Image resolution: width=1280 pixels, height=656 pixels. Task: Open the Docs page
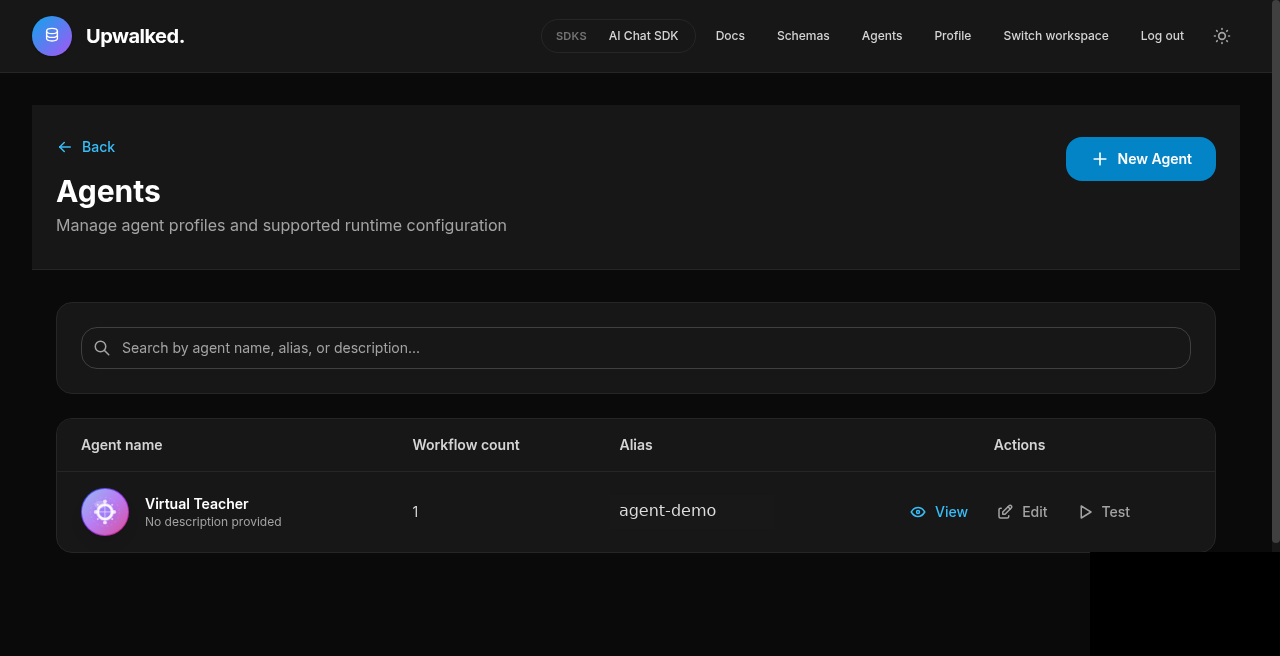[x=730, y=36]
